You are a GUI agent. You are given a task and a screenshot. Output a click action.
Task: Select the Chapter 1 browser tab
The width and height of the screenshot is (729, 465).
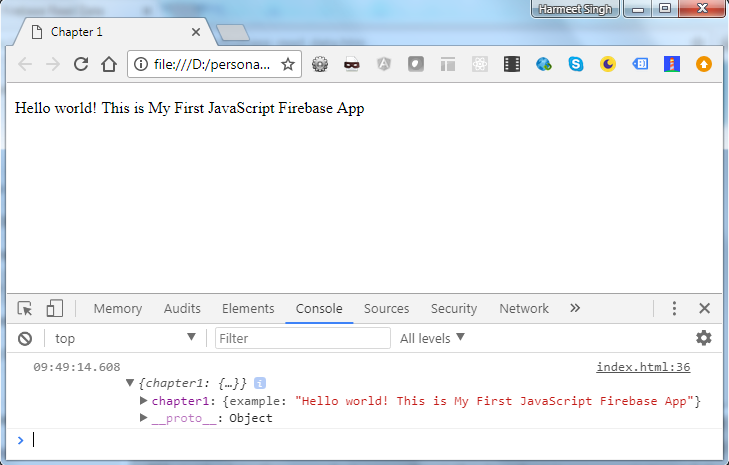114,32
